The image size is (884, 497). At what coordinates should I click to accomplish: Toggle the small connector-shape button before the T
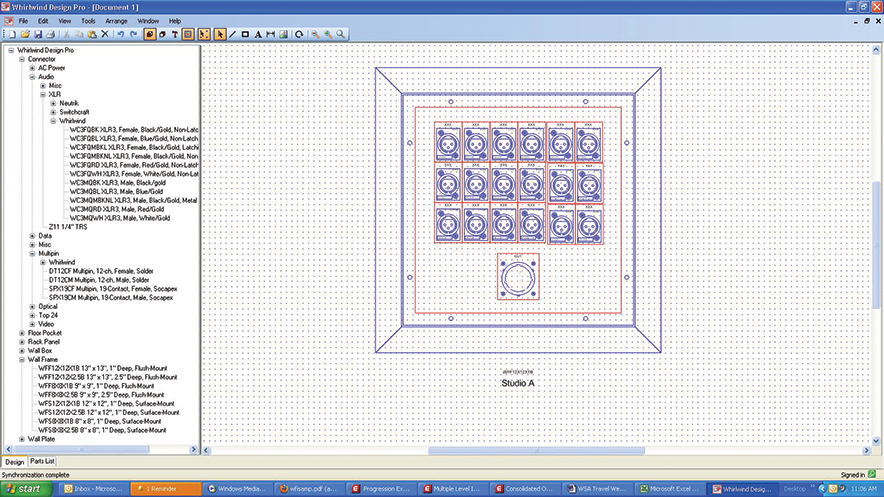162,34
